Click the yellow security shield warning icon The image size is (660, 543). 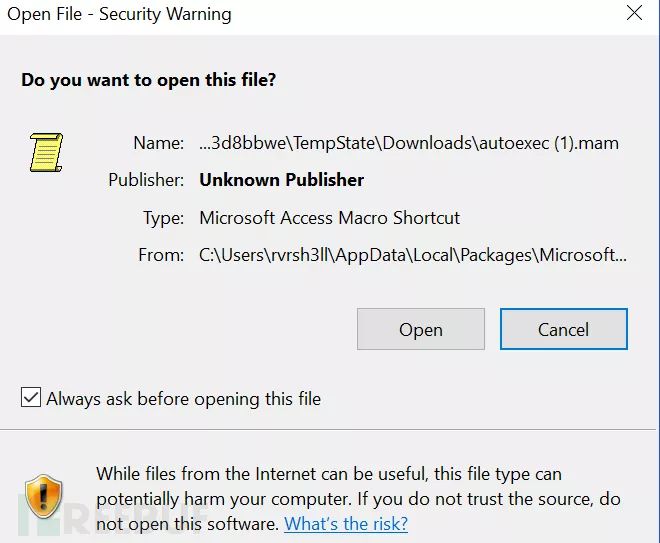coord(44,496)
